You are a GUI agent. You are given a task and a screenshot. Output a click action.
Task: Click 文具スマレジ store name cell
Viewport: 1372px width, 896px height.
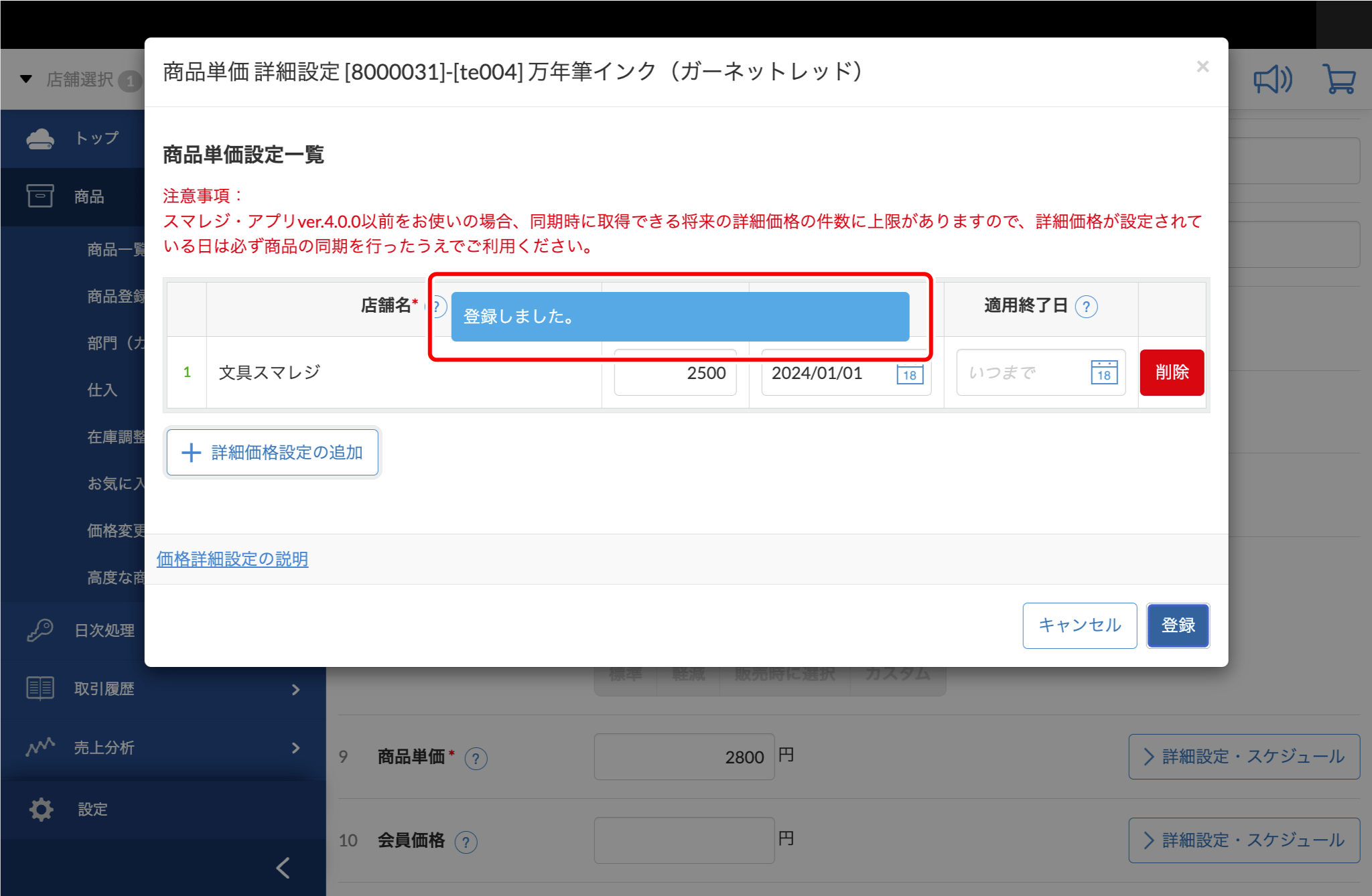(x=404, y=372)
